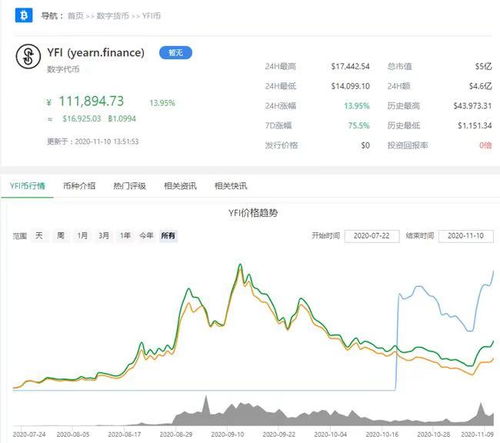Viewport: 500px width, 443px height.
Task: Open the 数字货币 breadcrumb link
Action: click(x=112, y=16)
